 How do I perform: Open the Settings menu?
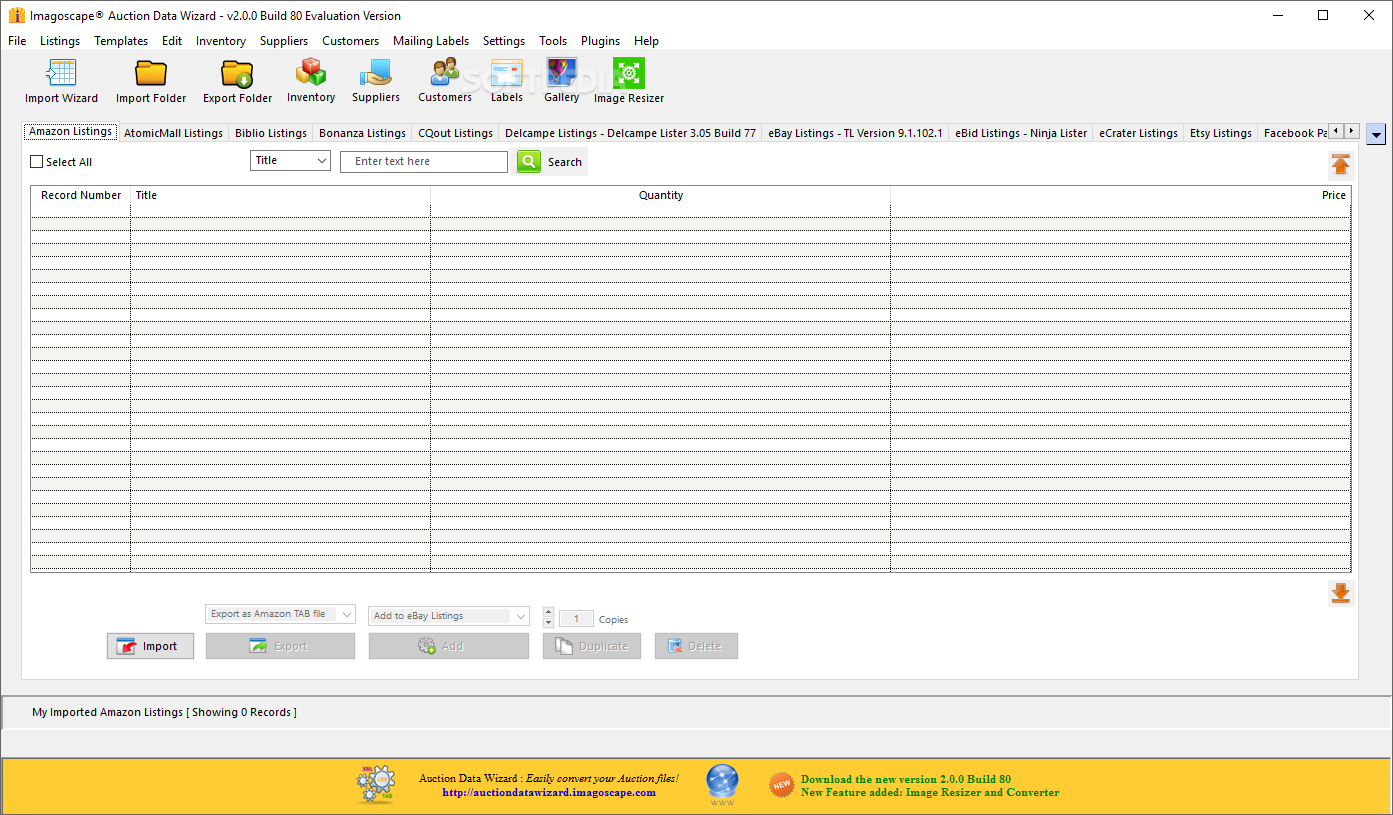click(504, 41)
